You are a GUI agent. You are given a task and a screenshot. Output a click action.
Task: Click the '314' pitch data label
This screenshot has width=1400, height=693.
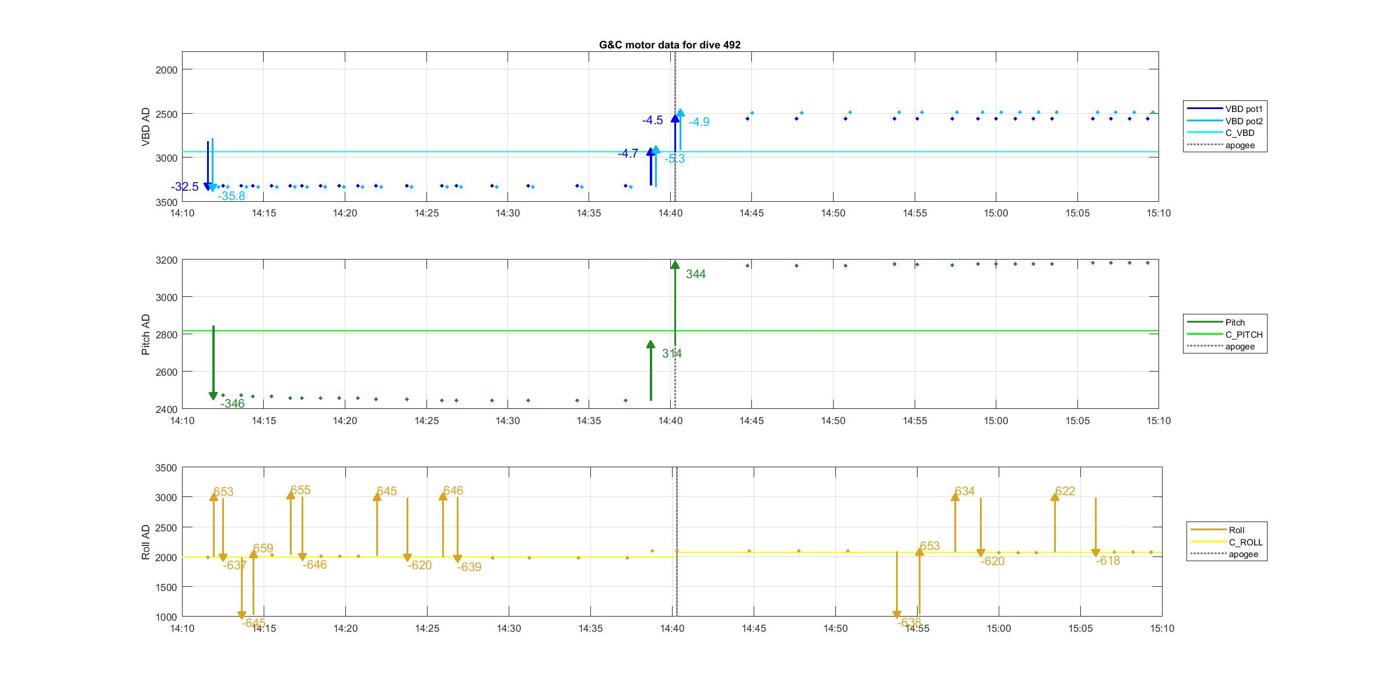pos(672,353)
